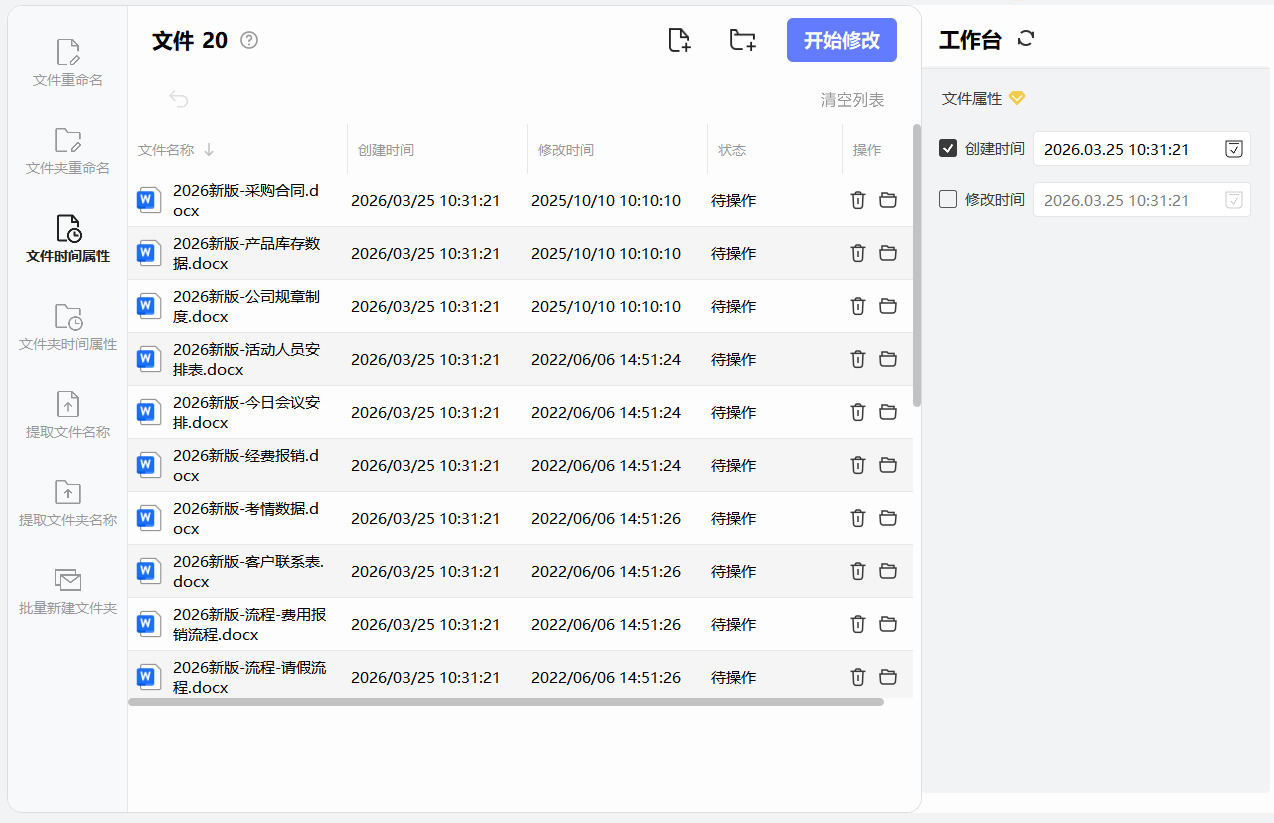Delete the 经费报销.docx row
This screenshot has width=1274, height=823.
click(857, 465)
